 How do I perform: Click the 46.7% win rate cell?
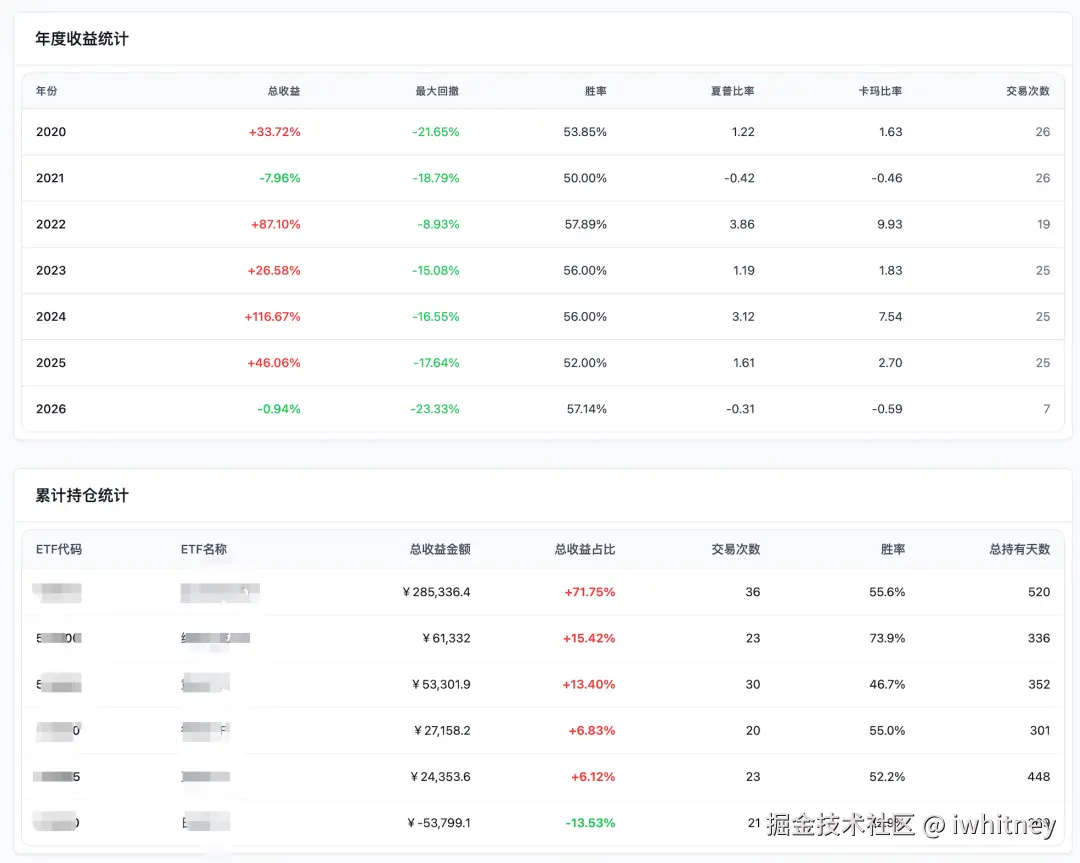pos(887,684)
